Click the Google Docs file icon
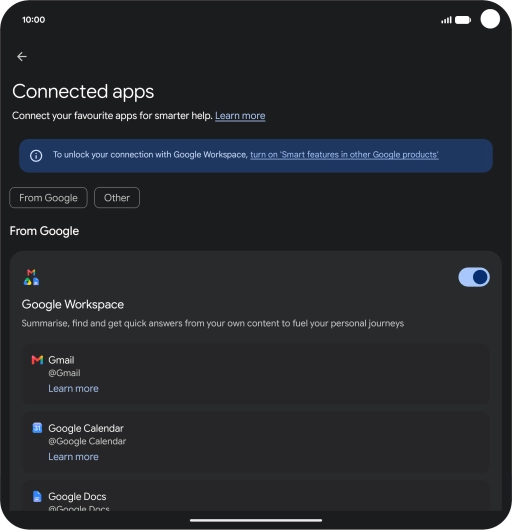Viewport: 512px width, 530px height. (x=37, y=496)
